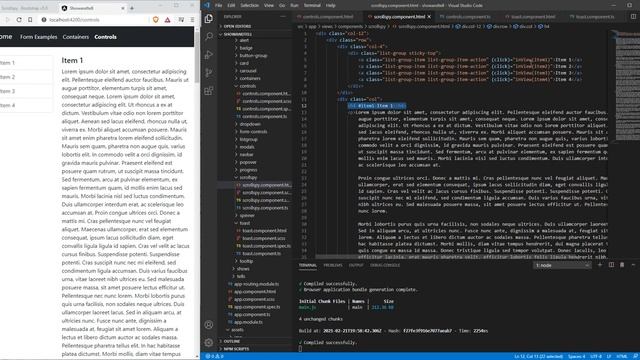Open app-routing.module.ts in the explorer
Screen dimensions: 640x360
point(256,284)
